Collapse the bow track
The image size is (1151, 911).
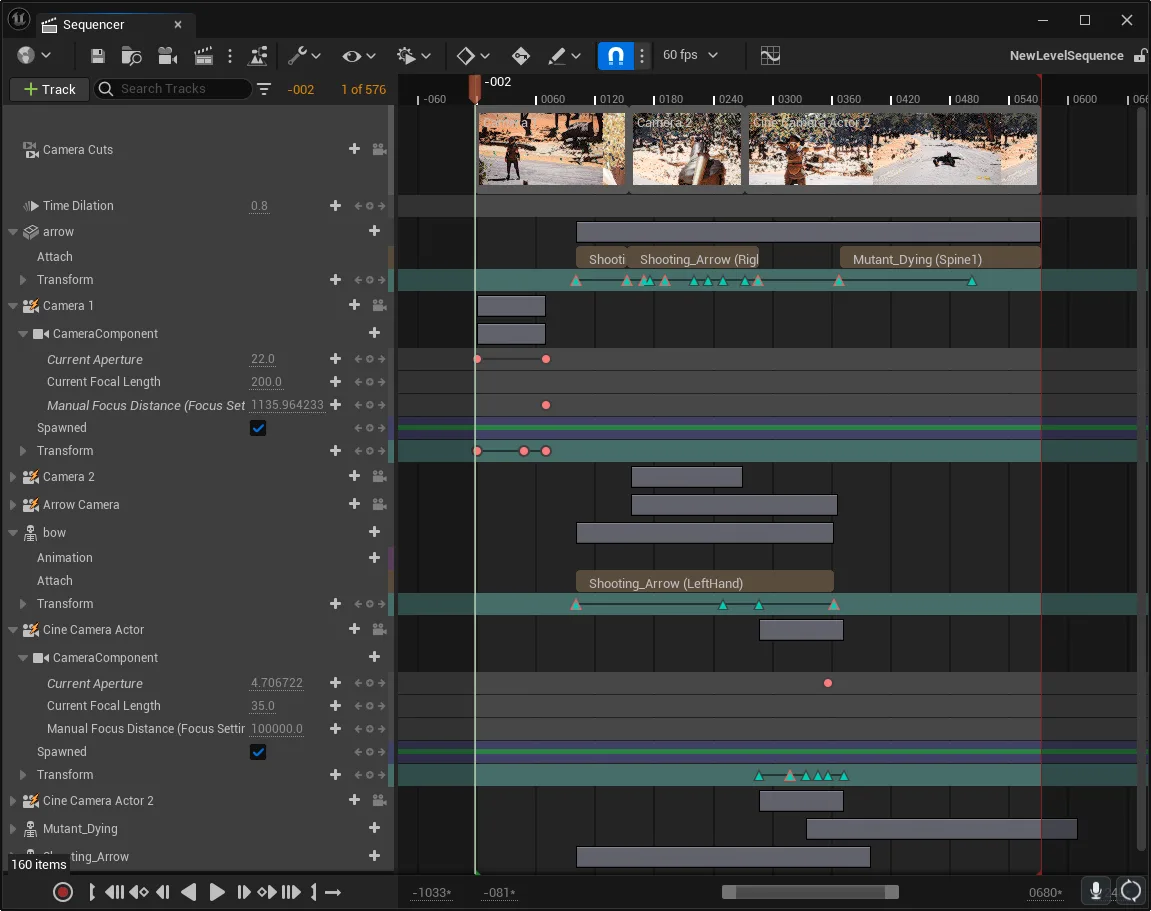(x=12, y=532)
